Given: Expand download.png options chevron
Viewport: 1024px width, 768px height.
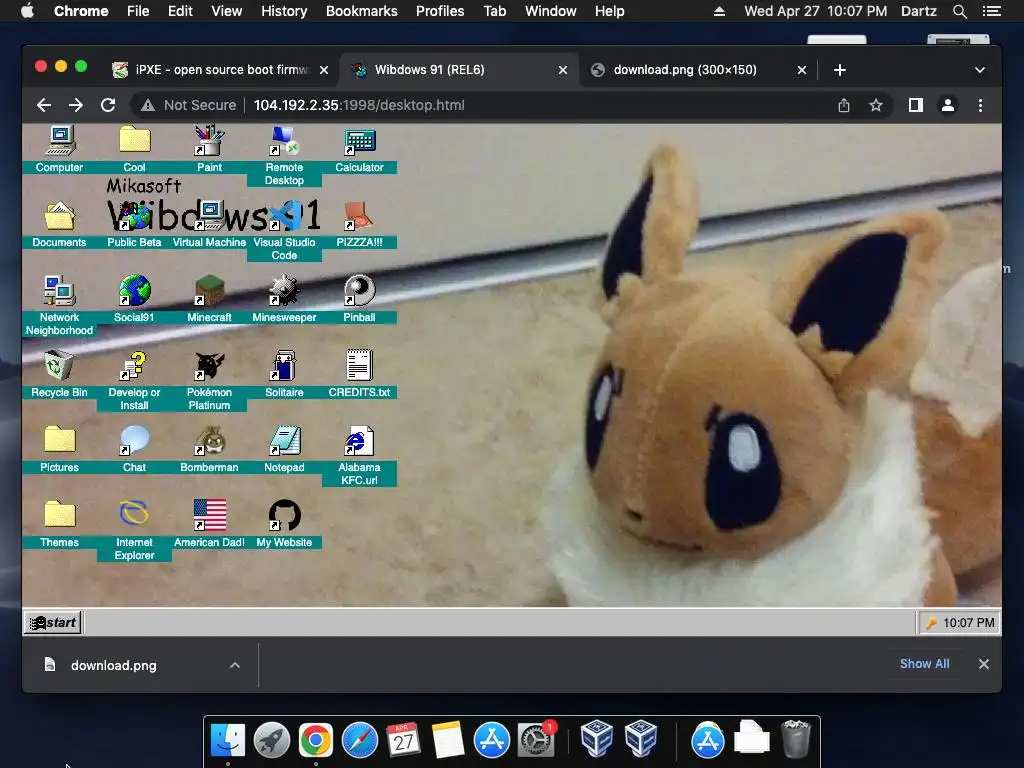Looking at the screenshot, I should coord(235,665).
